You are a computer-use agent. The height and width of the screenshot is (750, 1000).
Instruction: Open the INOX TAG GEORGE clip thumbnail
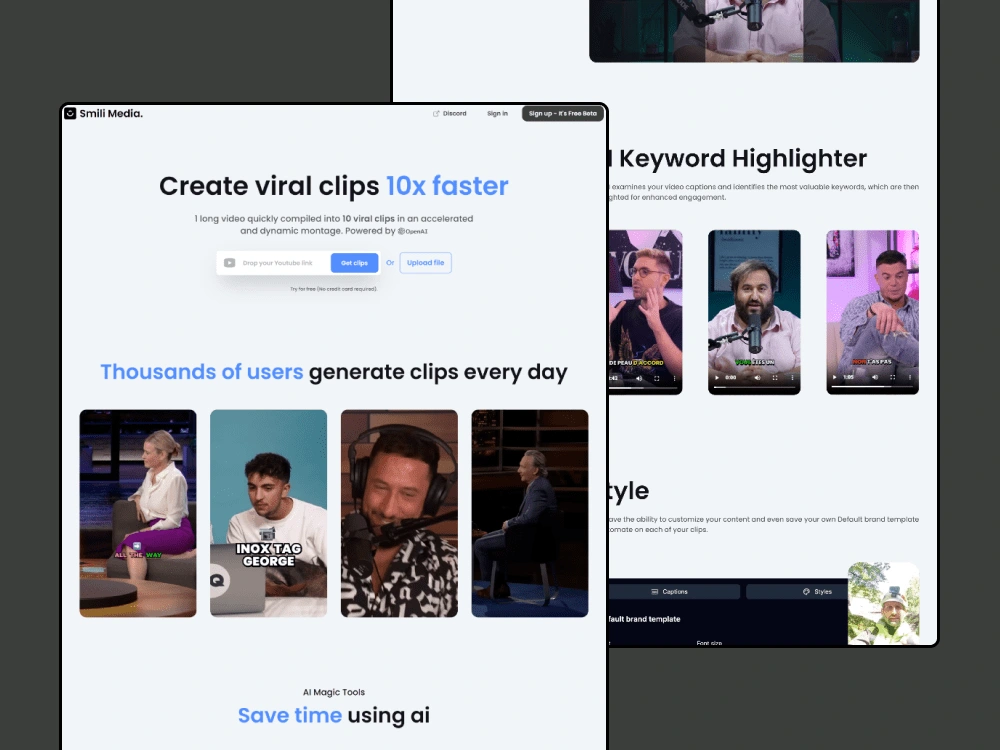[x=268, y=513]
